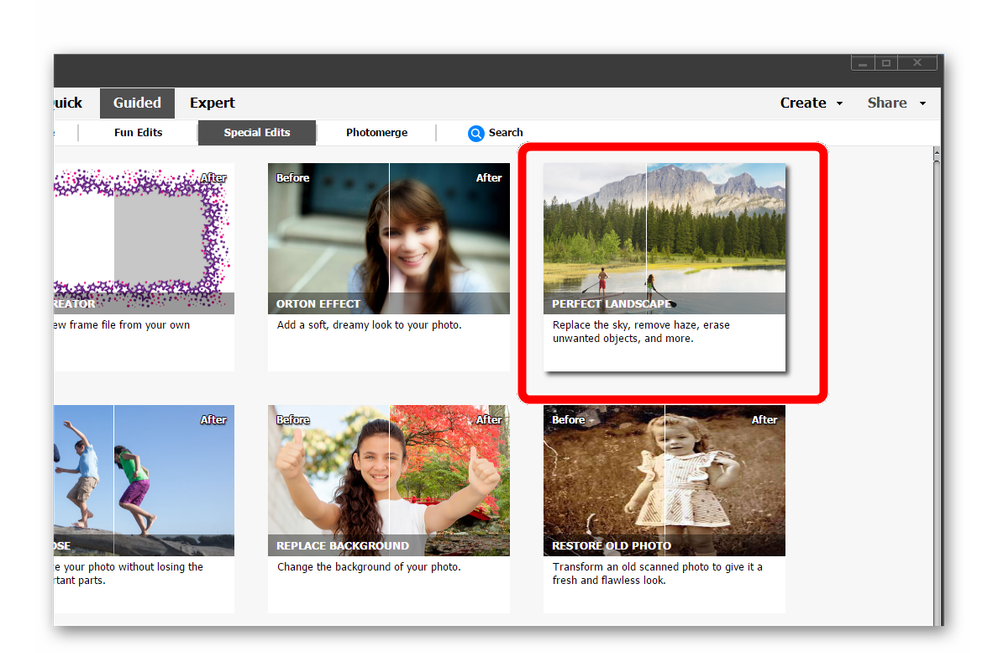The height and width of the screenshot is (653, 998).
Task: Open the Create dropdown menu
Action: [812, 103]
